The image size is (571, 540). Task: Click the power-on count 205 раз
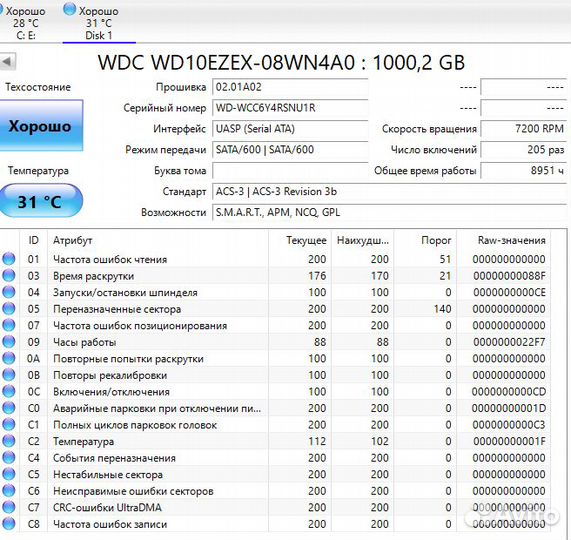point(523,150)
